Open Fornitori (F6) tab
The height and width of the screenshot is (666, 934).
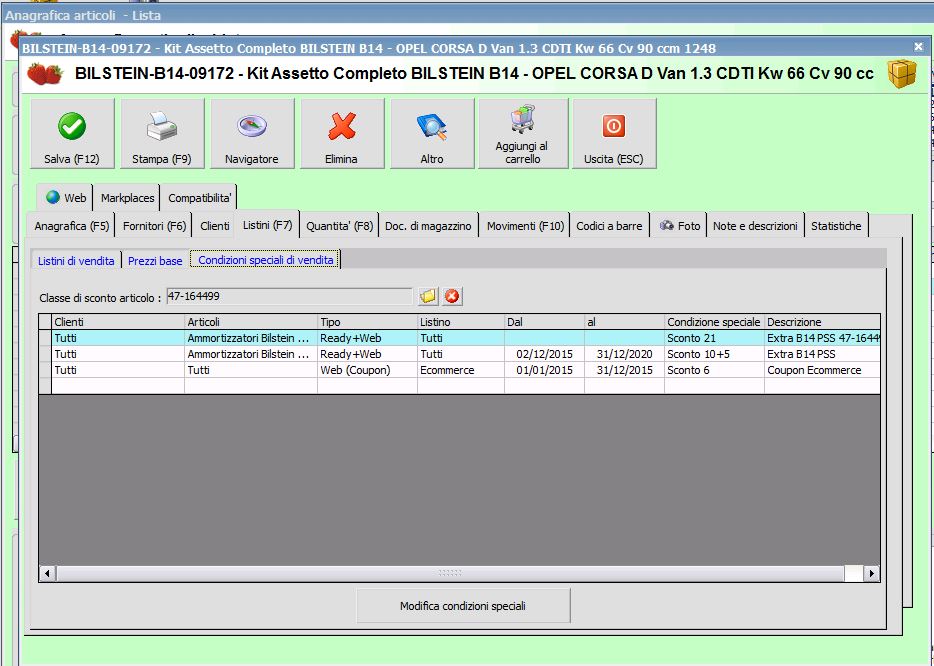[x=154, y=226]
